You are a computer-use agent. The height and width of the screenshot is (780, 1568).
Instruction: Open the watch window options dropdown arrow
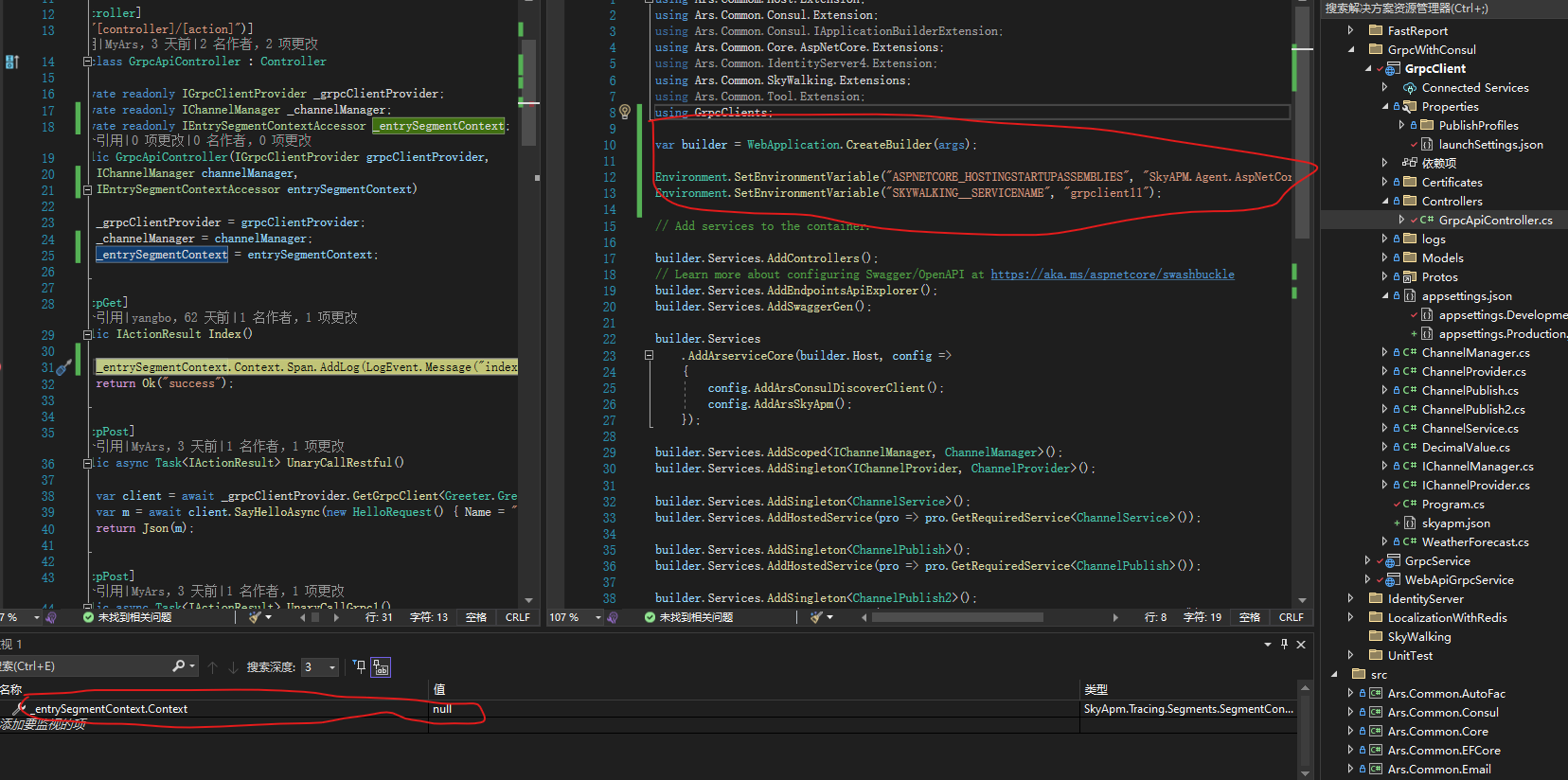tap(1268, 644)
